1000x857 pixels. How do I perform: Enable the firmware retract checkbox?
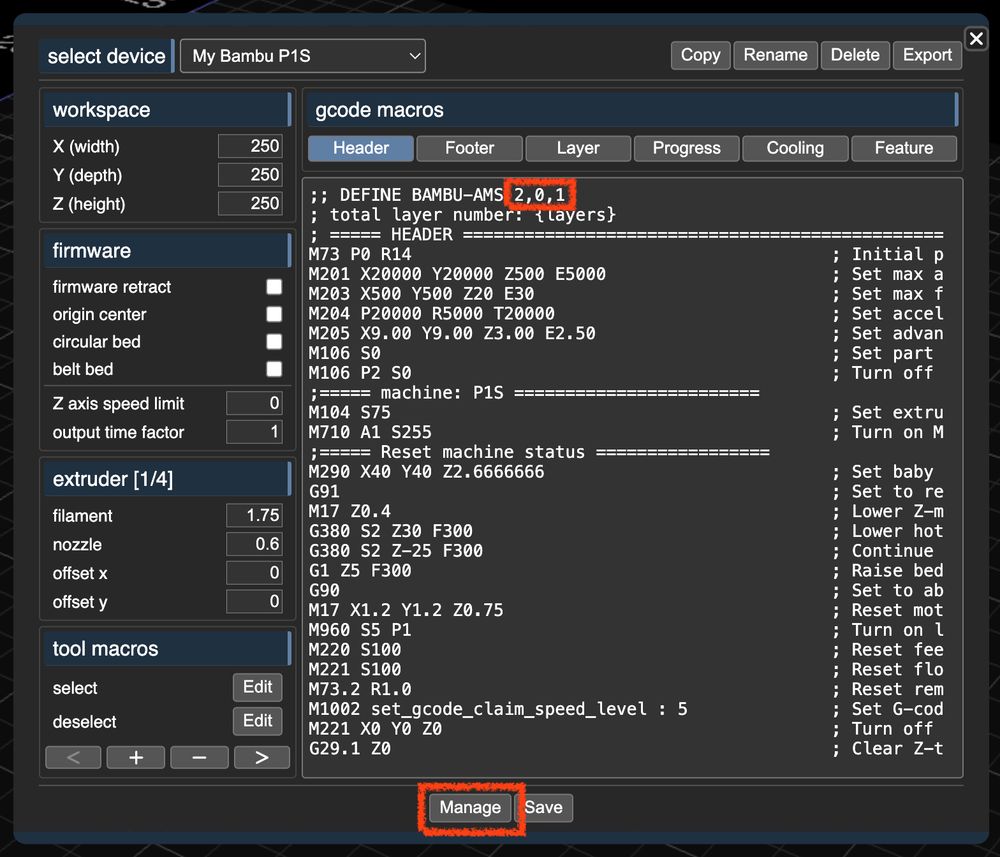(274, 287)
